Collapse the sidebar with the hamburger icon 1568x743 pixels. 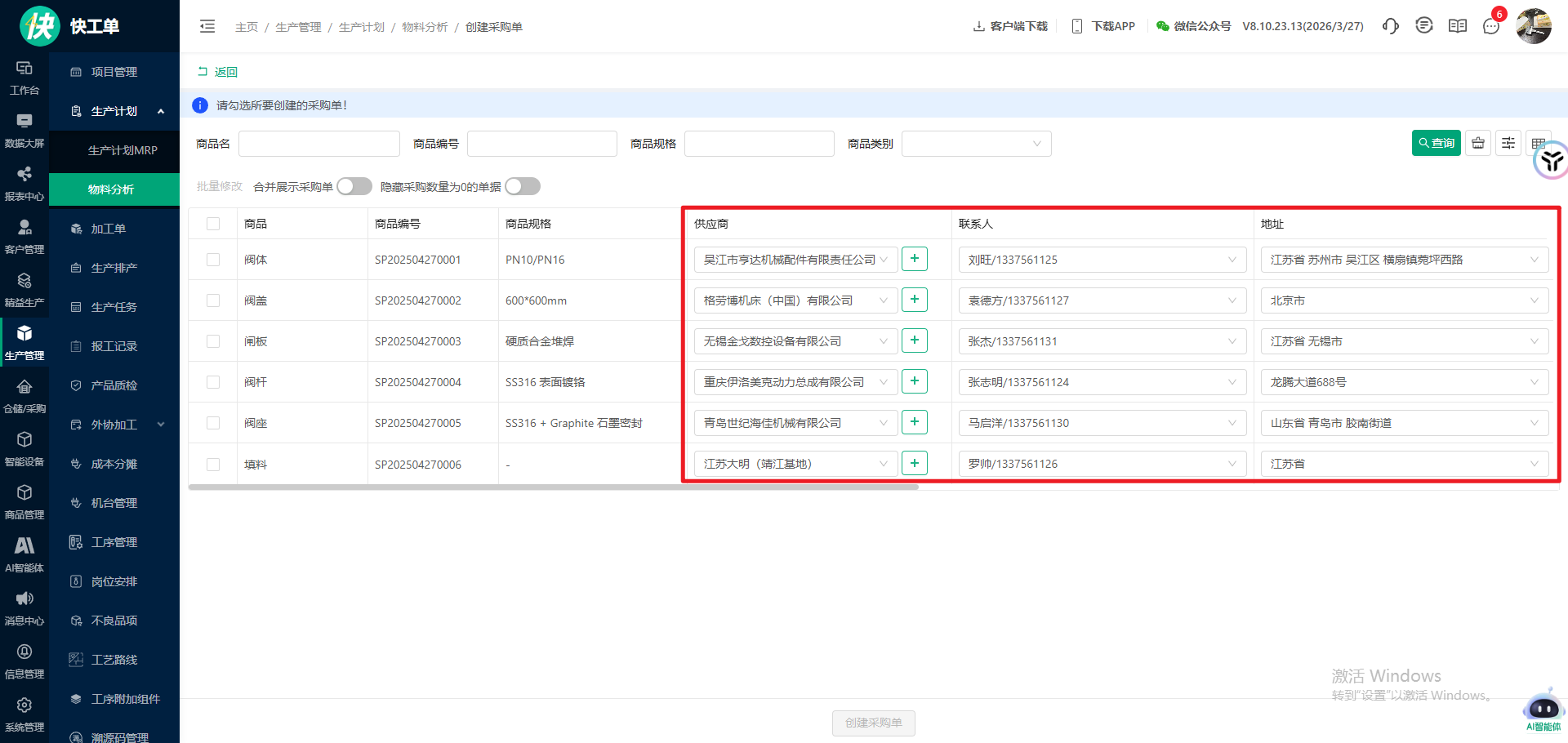[207, 27]
